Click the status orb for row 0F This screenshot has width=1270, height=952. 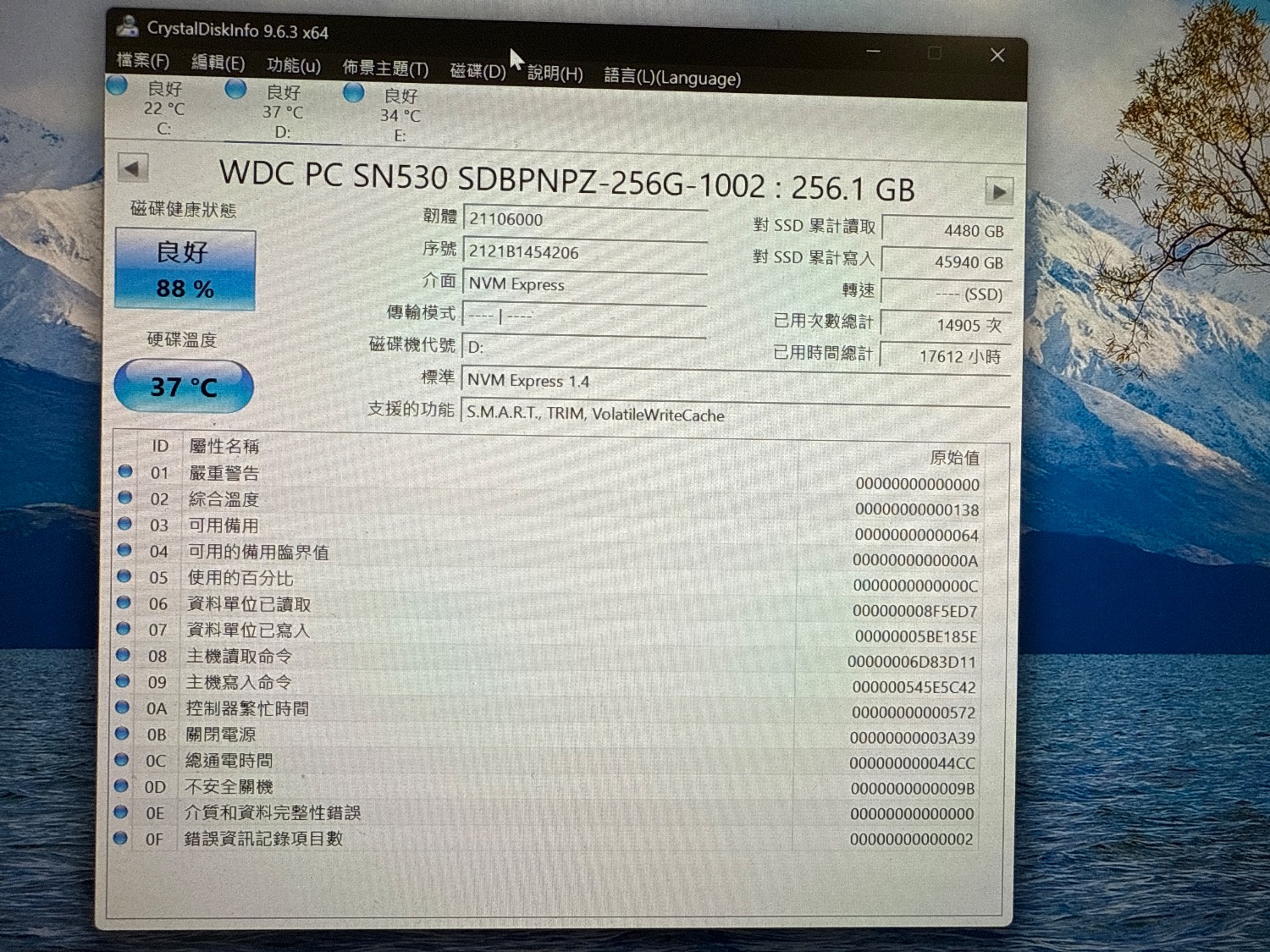(x=120, y=838)
